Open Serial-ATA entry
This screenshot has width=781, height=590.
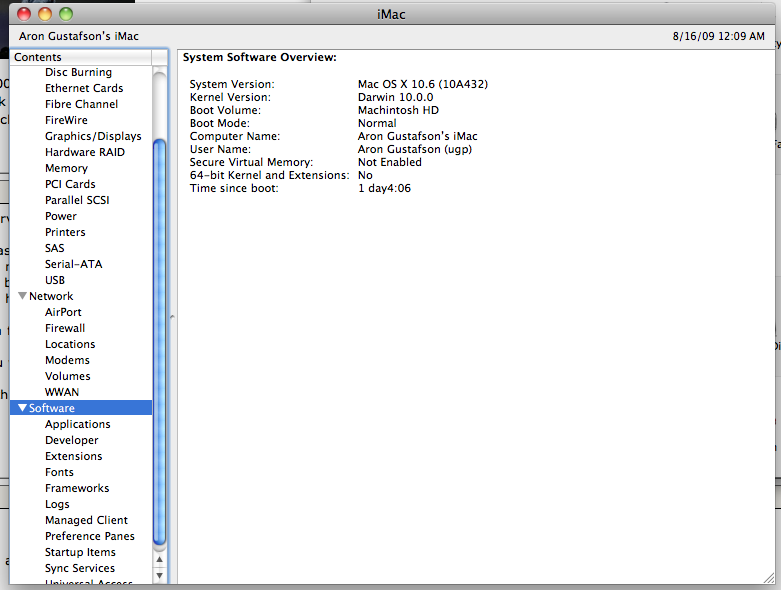click(x=73, y=264)
